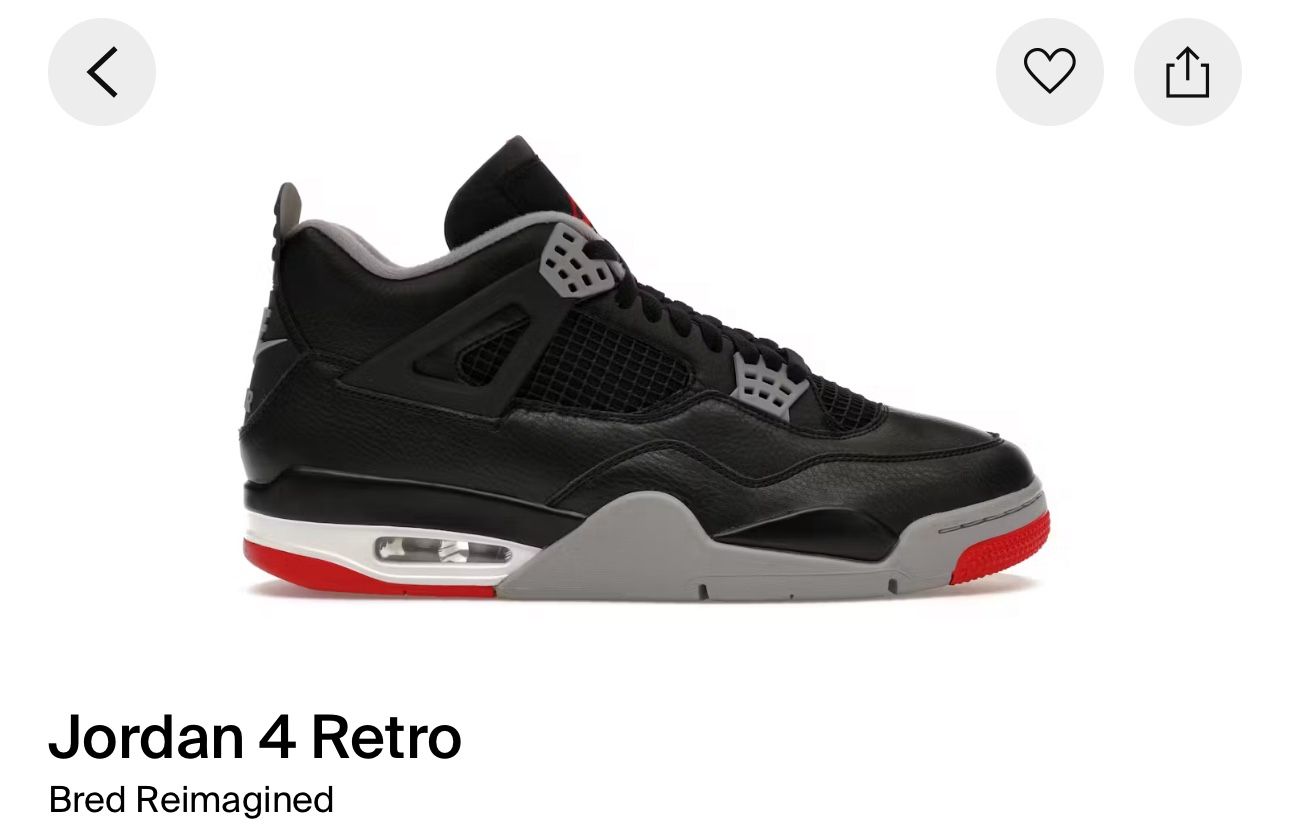Click the "Bred Reimagined" colorway subtitle
This screenshot has width=1290, height=836.
point(191,800)
